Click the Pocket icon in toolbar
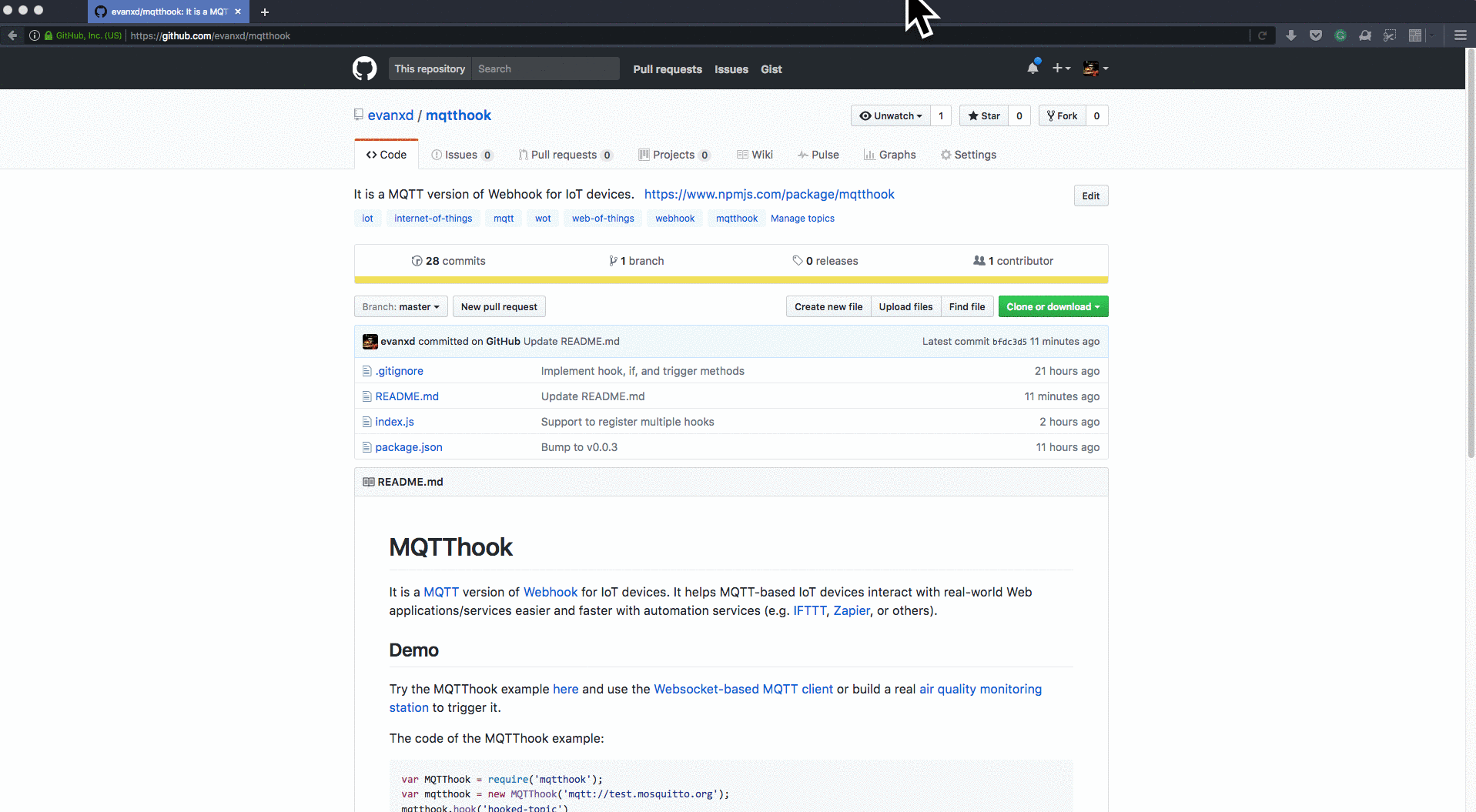 (x=1316, y=35)
